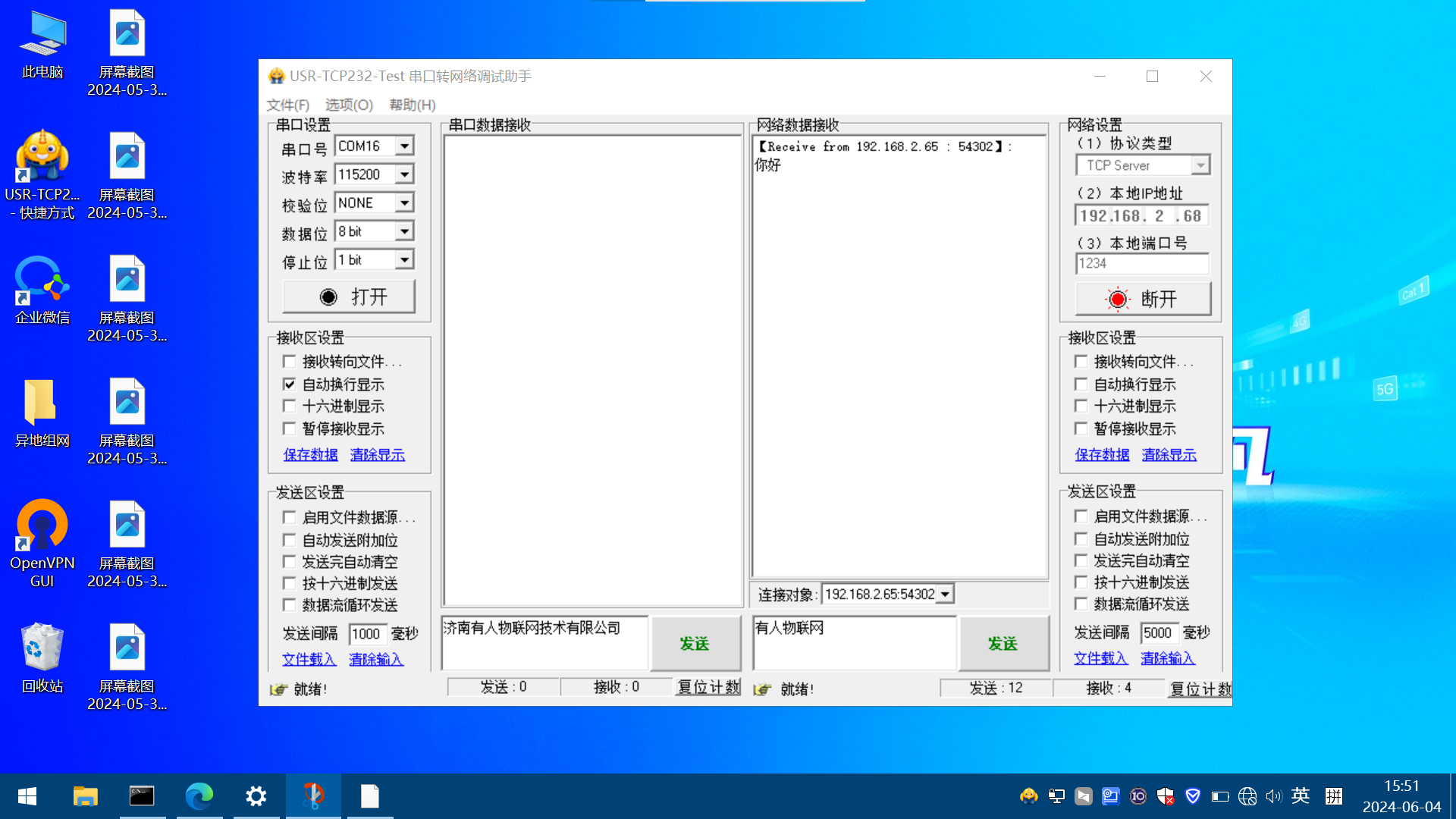Launch Microsoft Edge from the taskbar
1456x819 pixels.
(x=199, y=796)
